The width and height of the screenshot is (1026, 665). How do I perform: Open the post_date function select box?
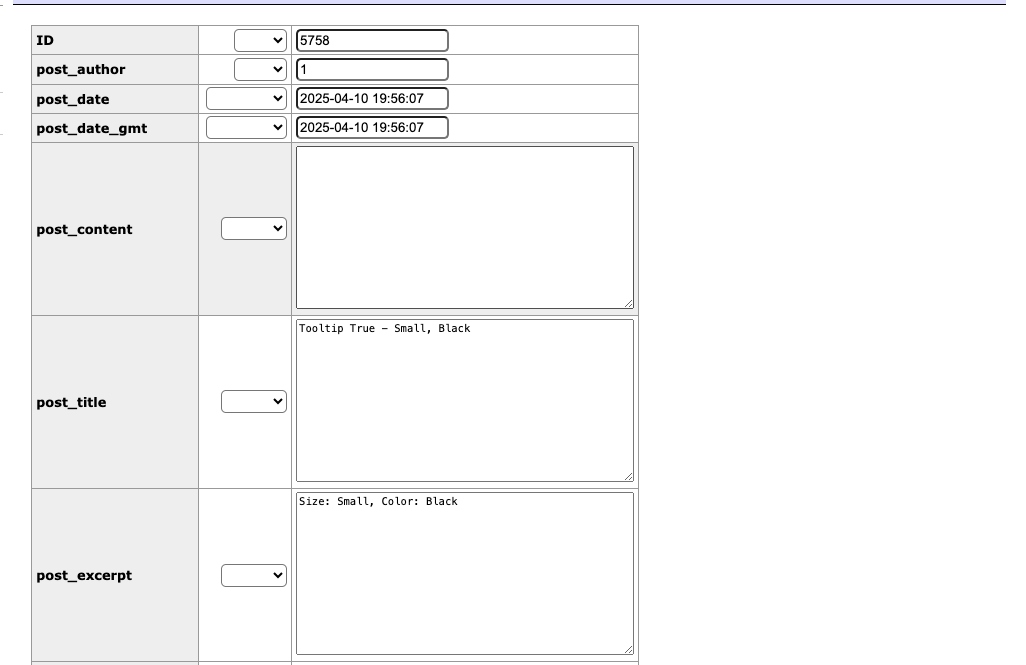pyautogui.click(x=246, y=99)
